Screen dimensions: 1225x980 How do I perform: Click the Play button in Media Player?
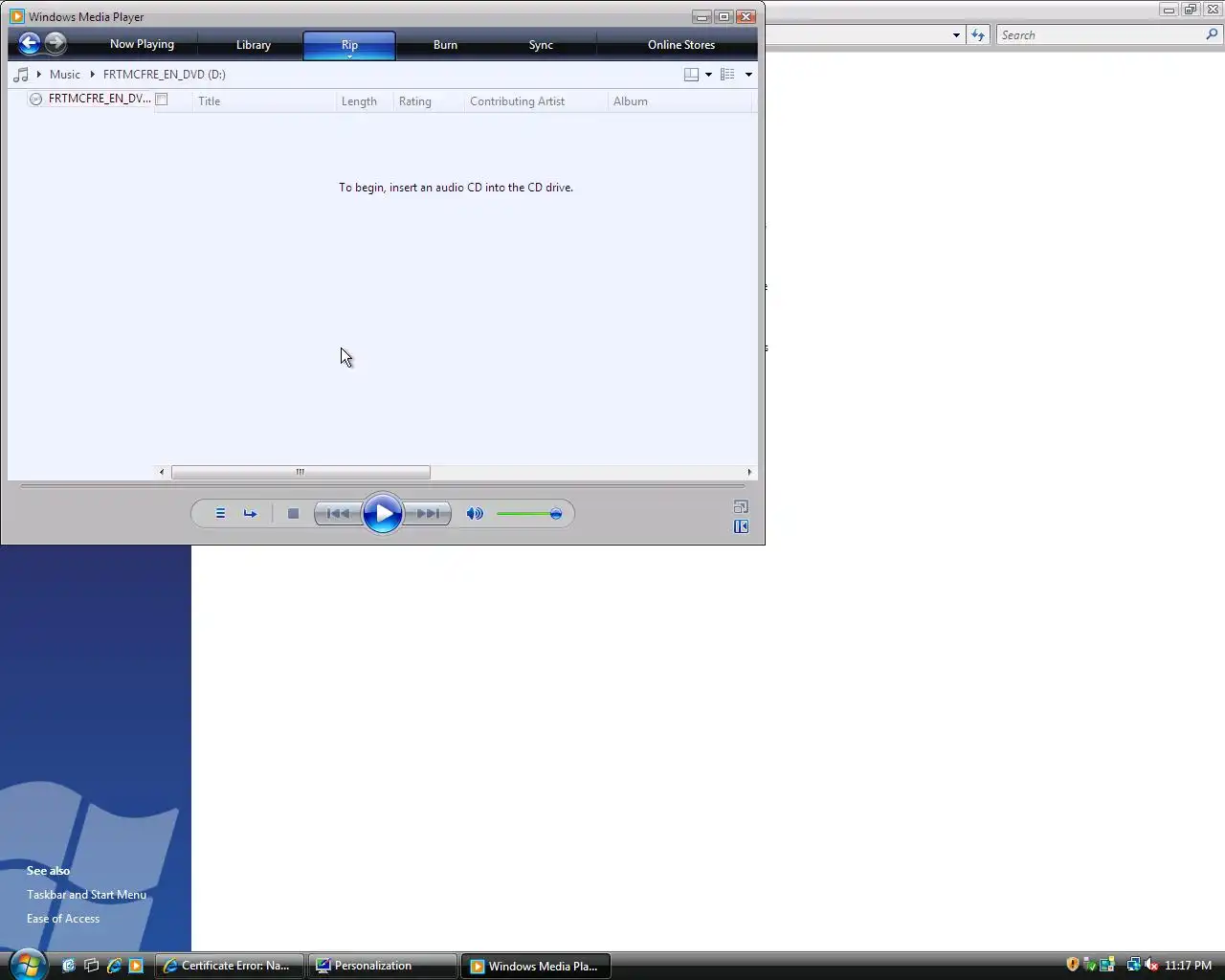click(383, 514)
